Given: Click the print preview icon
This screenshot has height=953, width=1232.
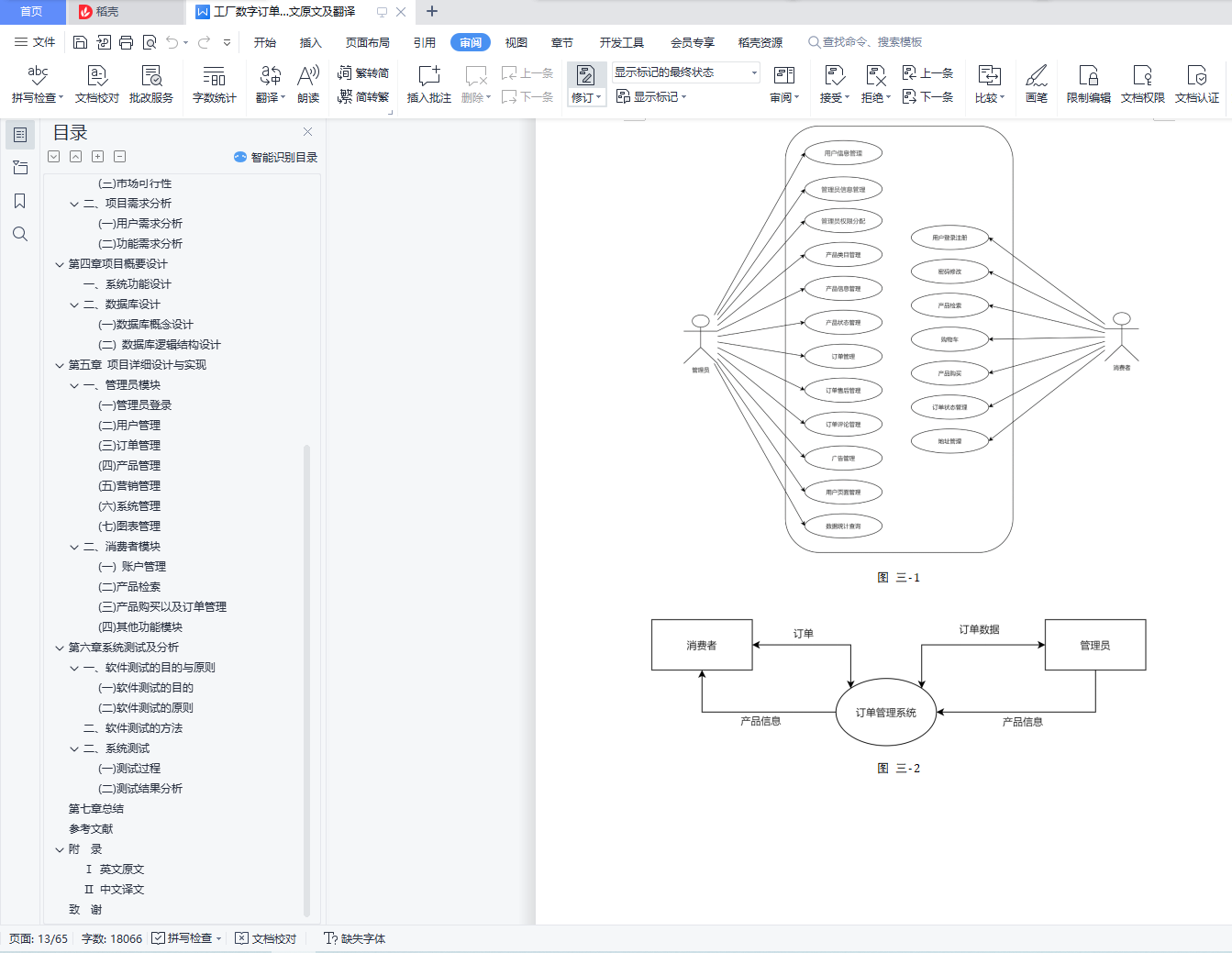Looking at the screenshot, I should [x=150, y=42].
